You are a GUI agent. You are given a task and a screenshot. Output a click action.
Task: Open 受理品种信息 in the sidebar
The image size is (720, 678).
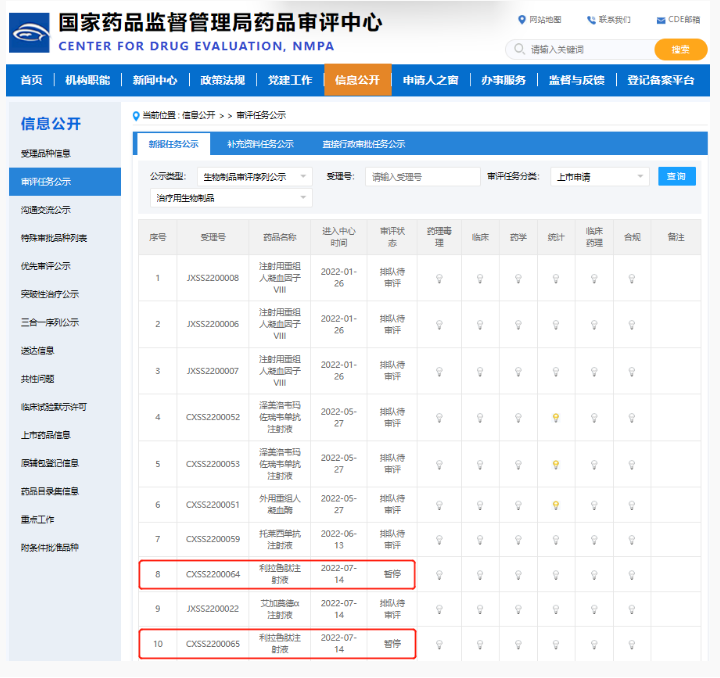click(x=45, y=153)
